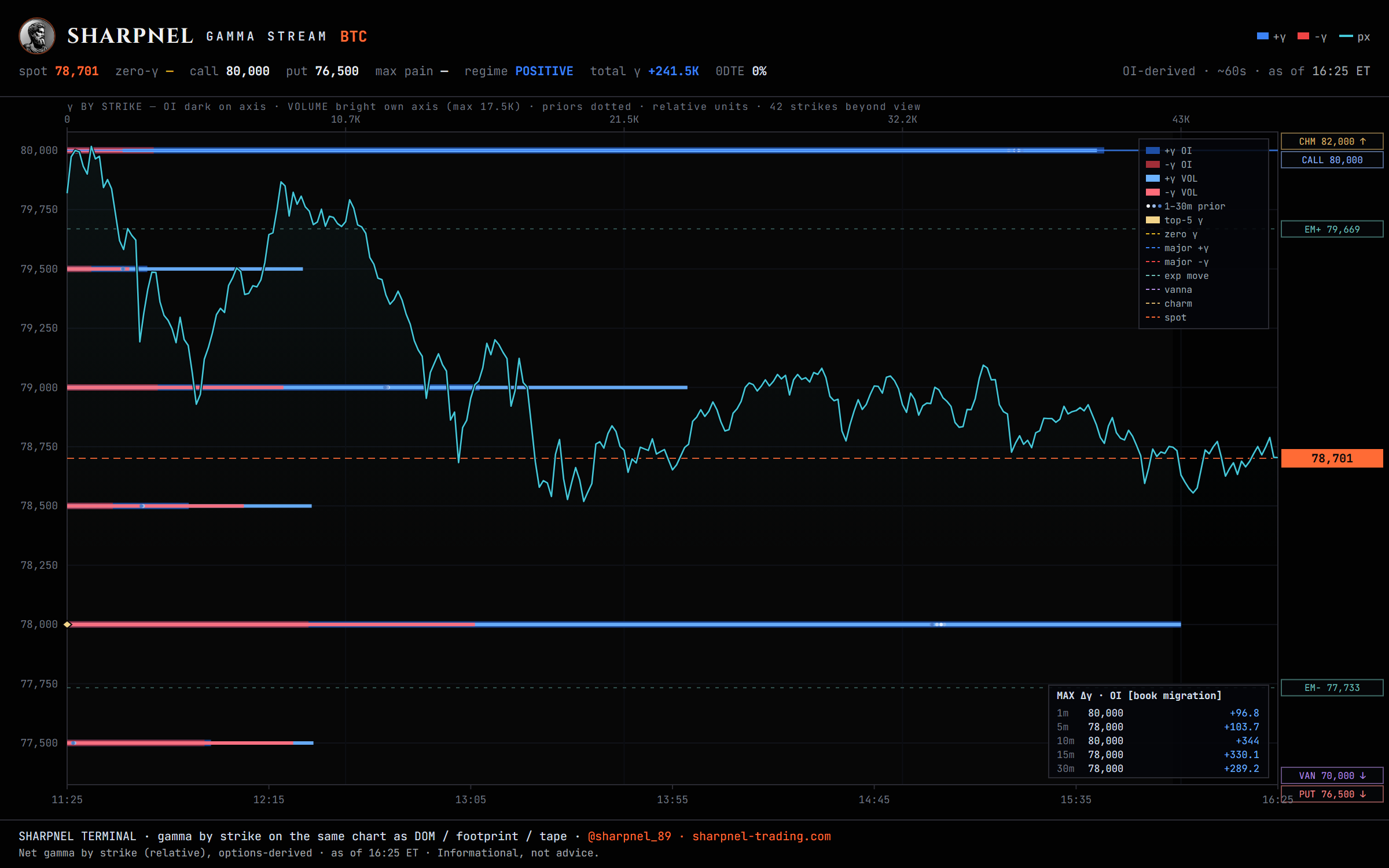Screen dimensions: 1389x868
Task: Click the max pain header field
Action: tap(411, 71)
